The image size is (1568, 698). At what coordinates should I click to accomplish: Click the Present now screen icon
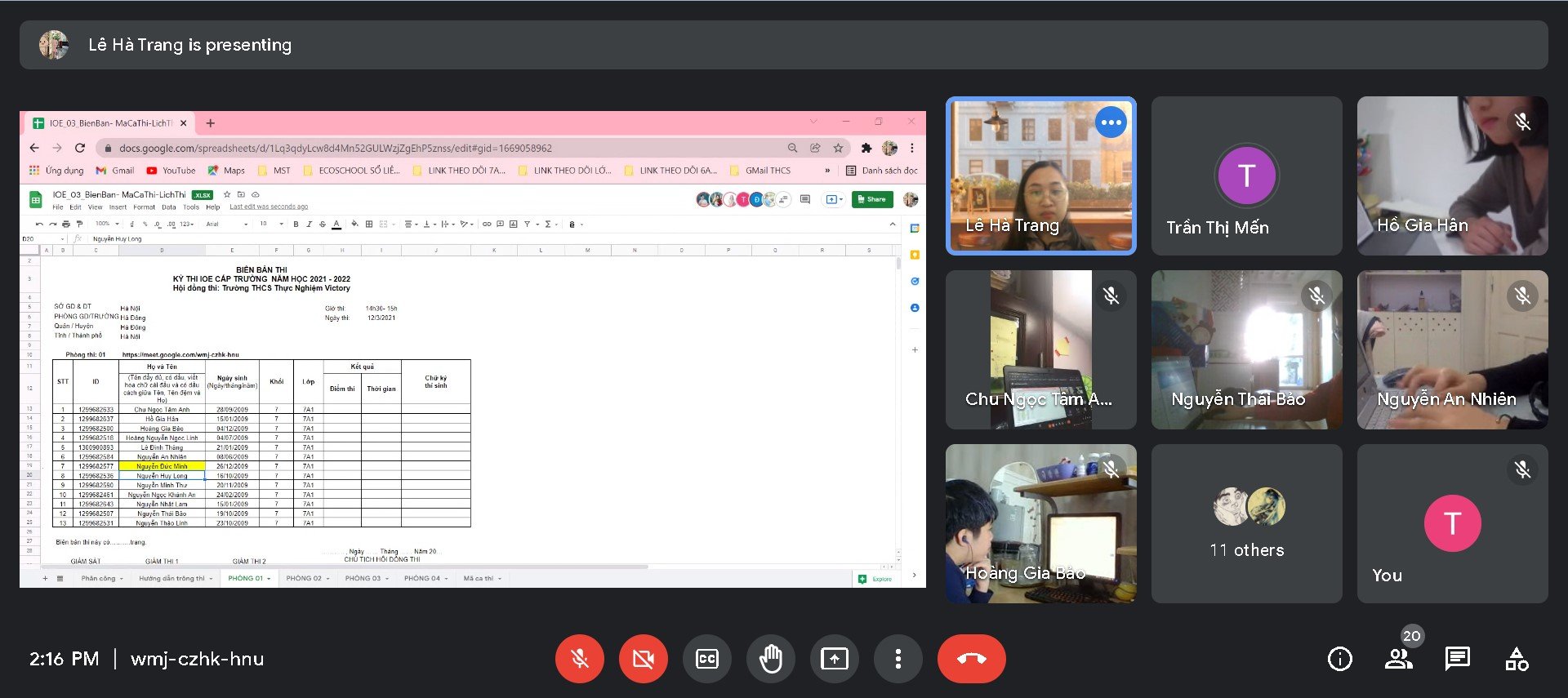tap(834, 659)
